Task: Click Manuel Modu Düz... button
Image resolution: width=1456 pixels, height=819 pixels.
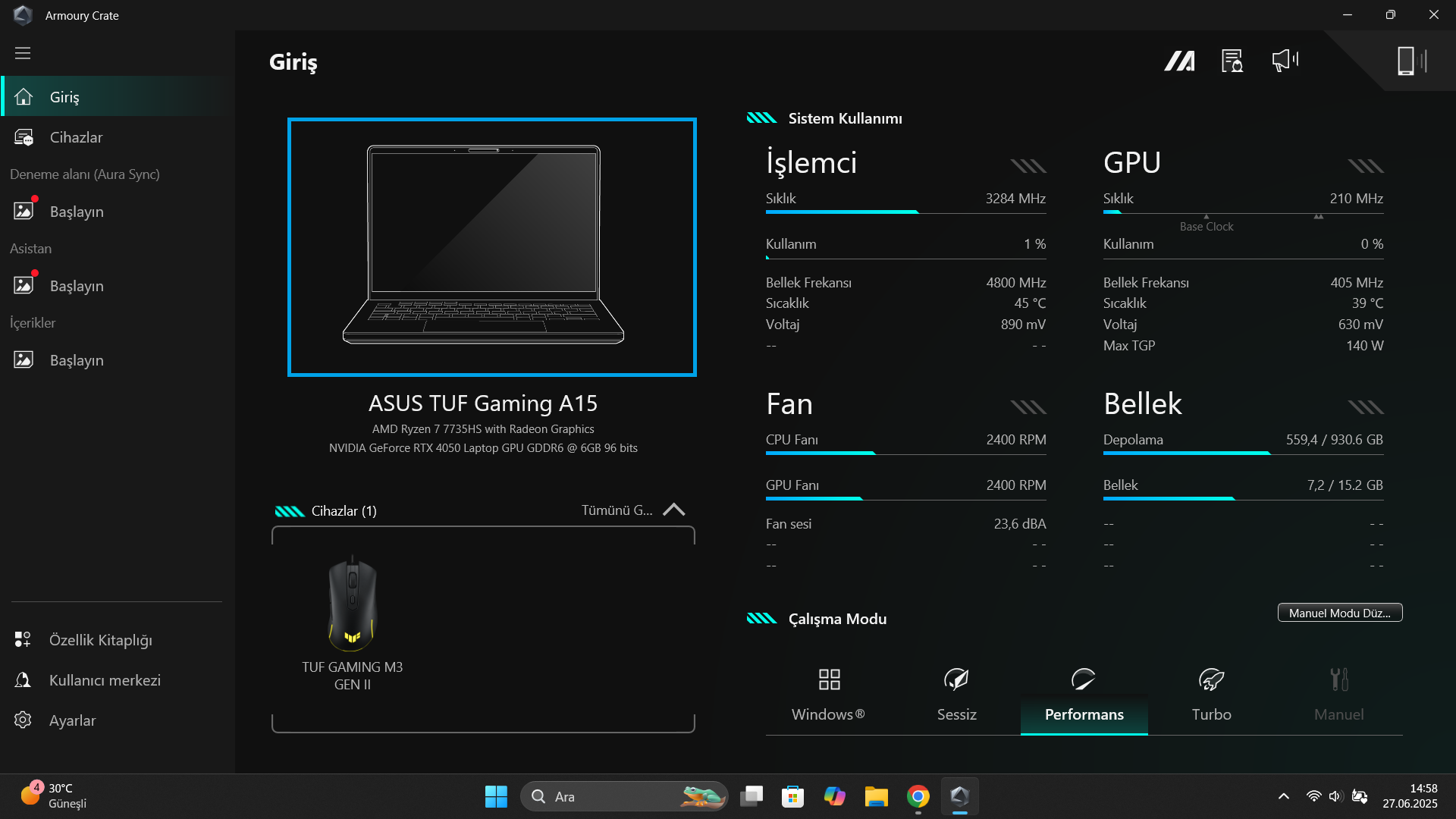Action: [x=1339, y=613]
